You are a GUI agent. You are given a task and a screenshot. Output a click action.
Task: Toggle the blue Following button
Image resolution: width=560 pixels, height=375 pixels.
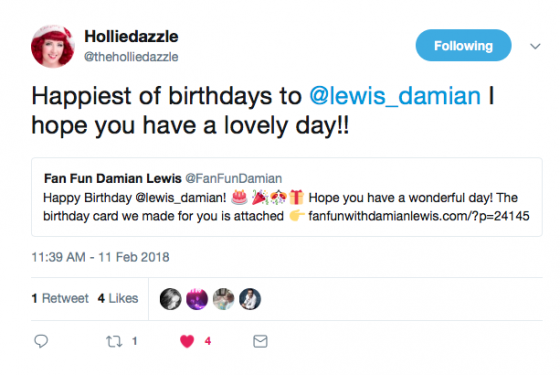(463, 45)
